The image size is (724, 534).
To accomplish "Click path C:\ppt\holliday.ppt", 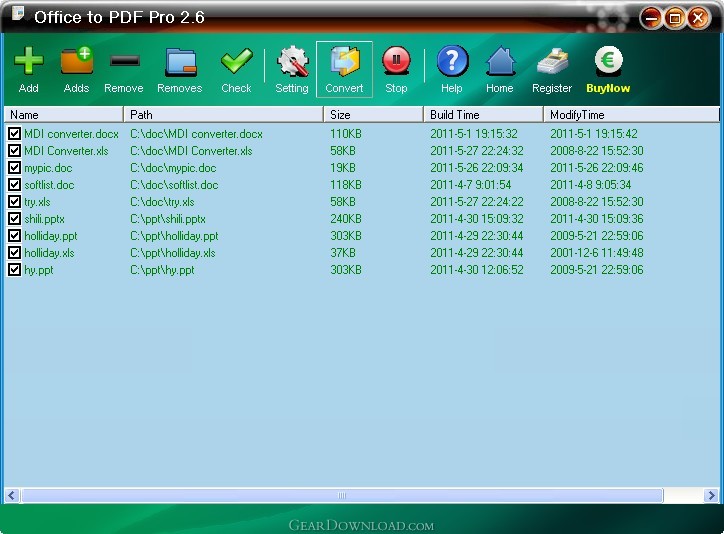I will tap(174, 236).
